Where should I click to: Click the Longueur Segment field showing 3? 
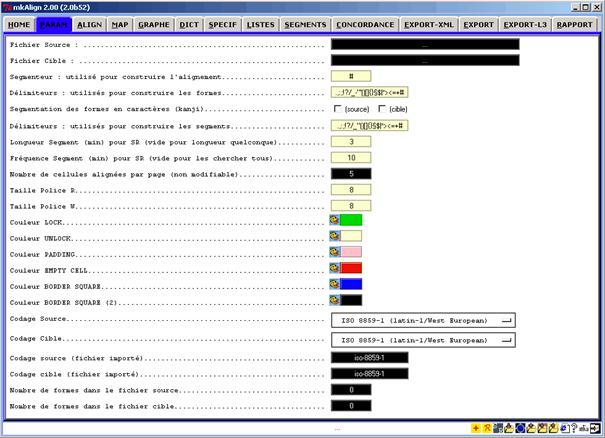[x=351, y=142]
